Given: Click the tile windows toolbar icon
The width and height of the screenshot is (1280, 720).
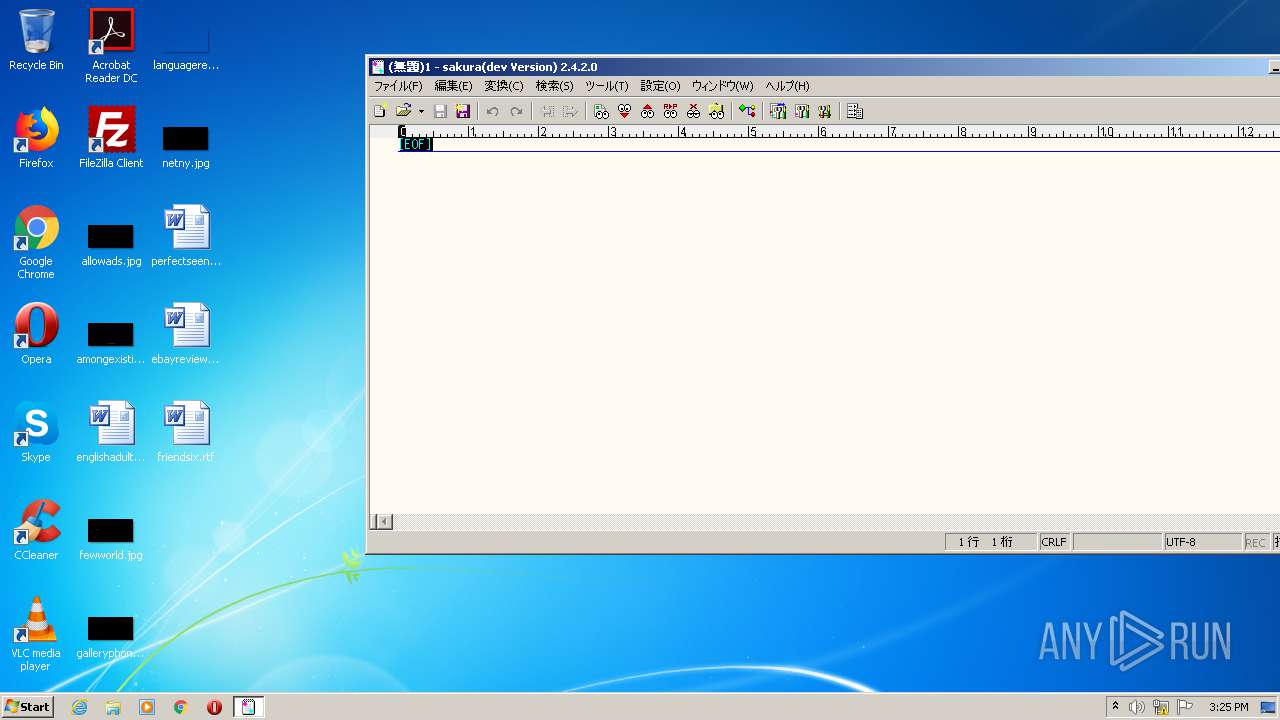Looking at the screenshot, I should pyautogui.click(x=854, y=111).
